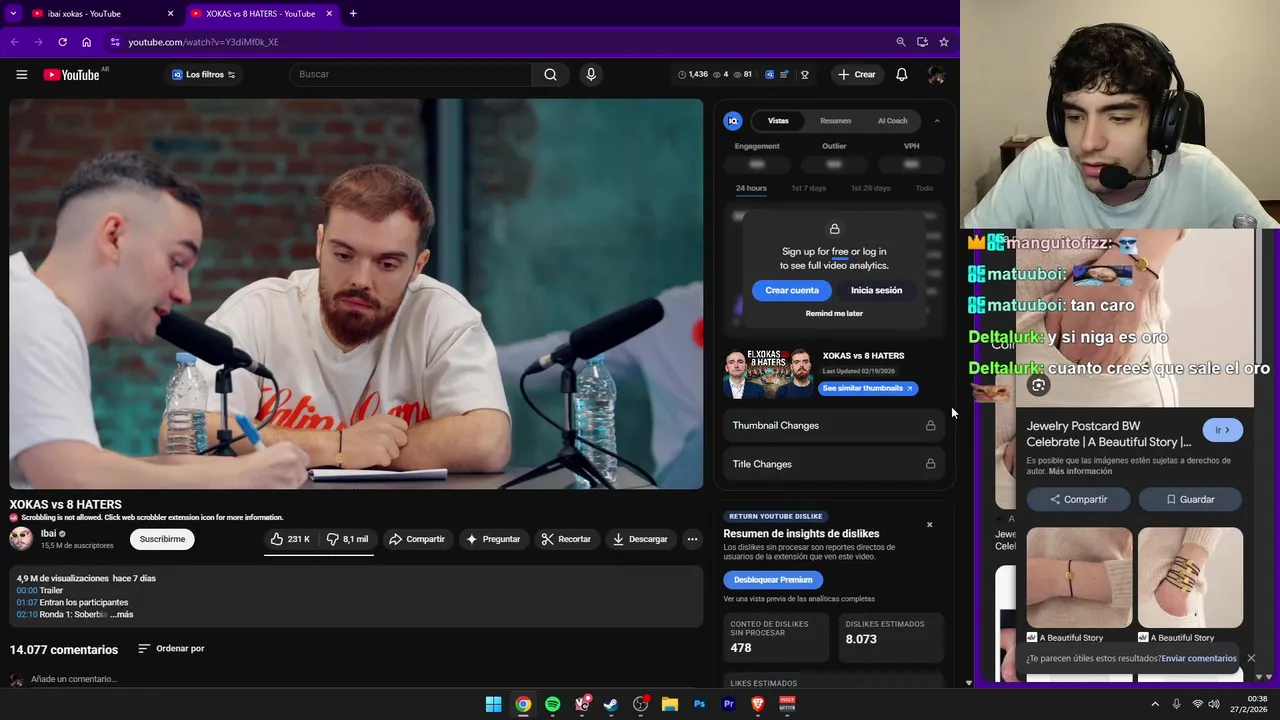Launch Premiere Pro from the taskbar
The width and height of the screenshot is (1280, 720).
tap(728, 704)
